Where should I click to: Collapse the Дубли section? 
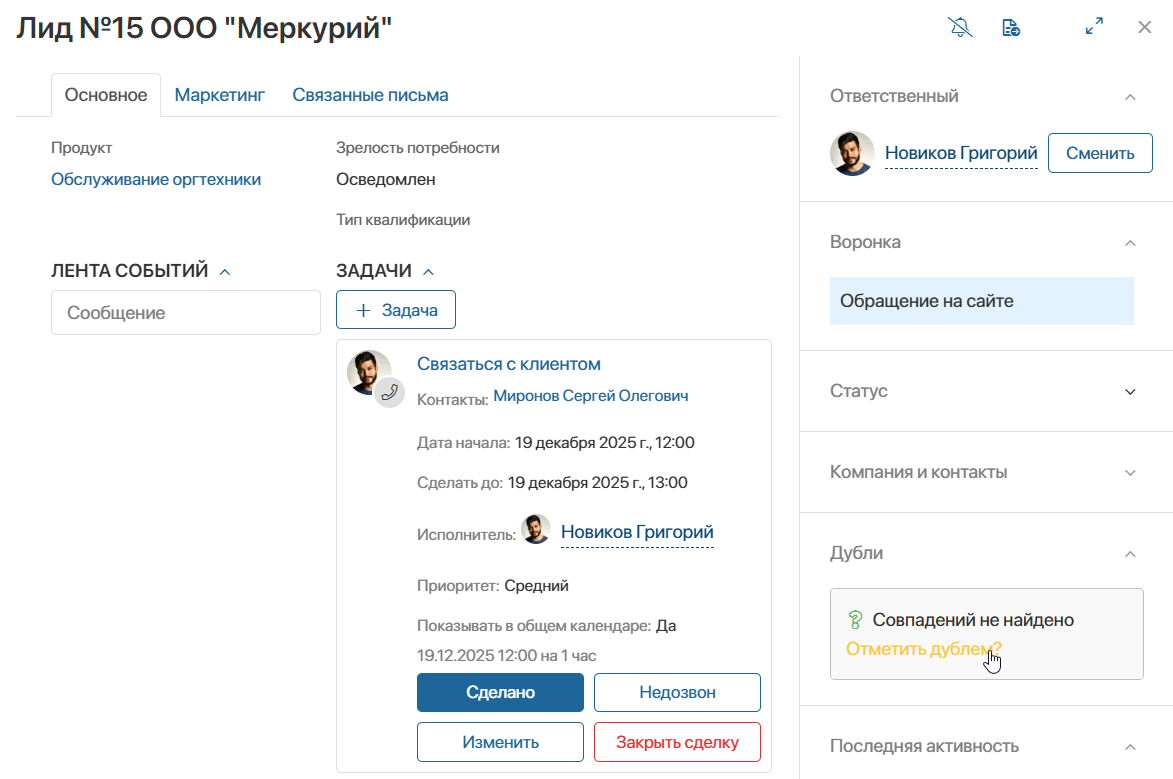pyautogui.click(x=1130, y=554)
